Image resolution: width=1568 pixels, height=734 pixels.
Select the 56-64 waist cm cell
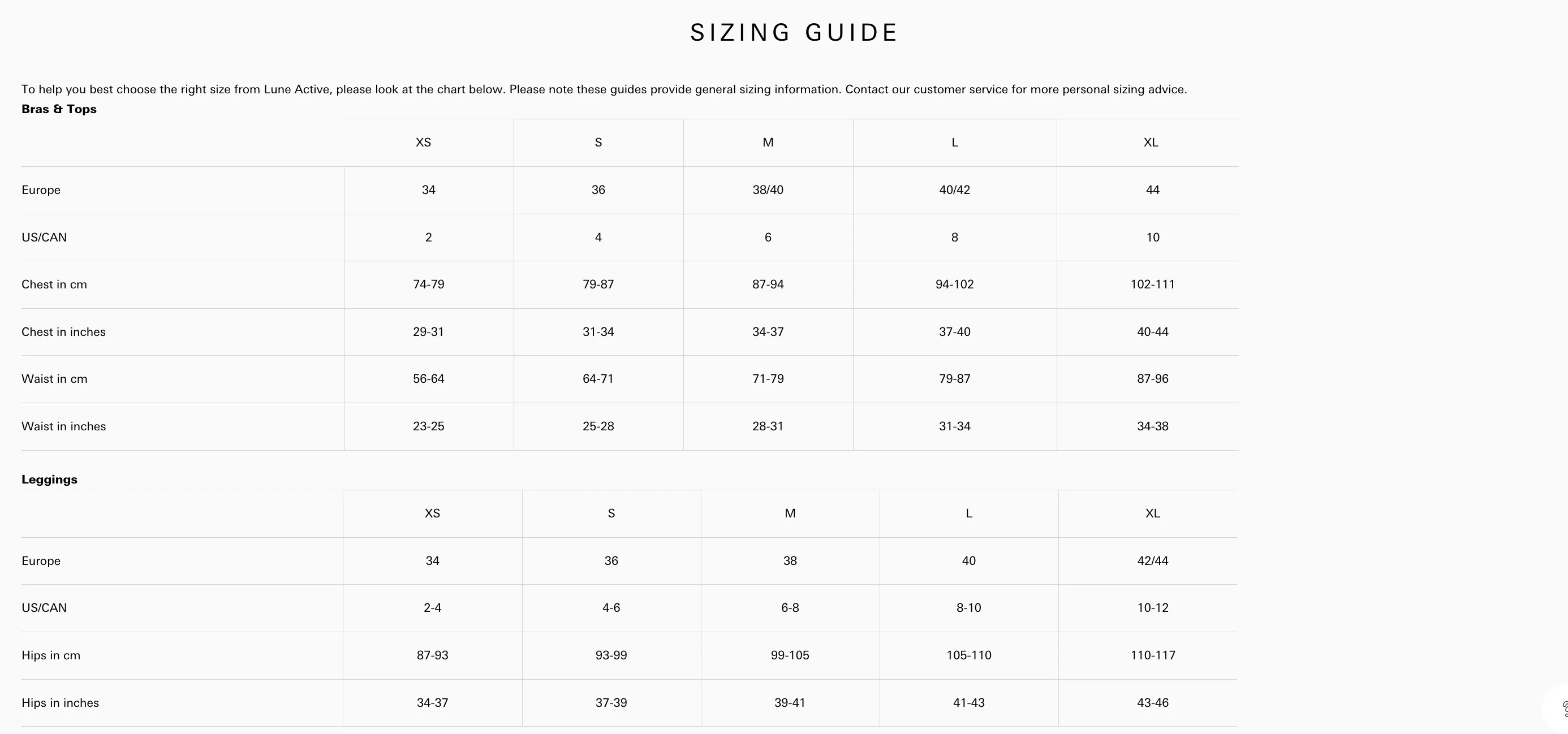click(x=429, y=378)
